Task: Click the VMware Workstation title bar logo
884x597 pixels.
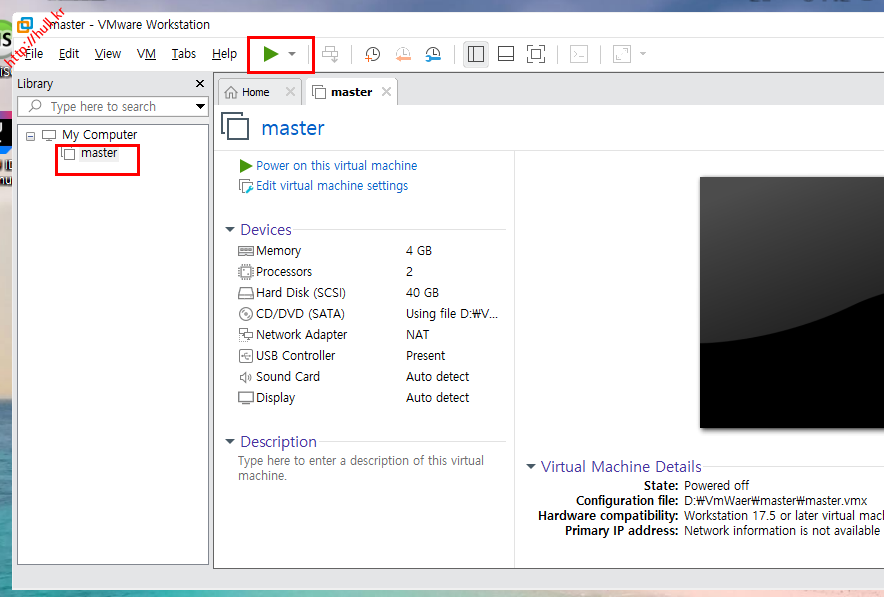Action: click(25, 25)
